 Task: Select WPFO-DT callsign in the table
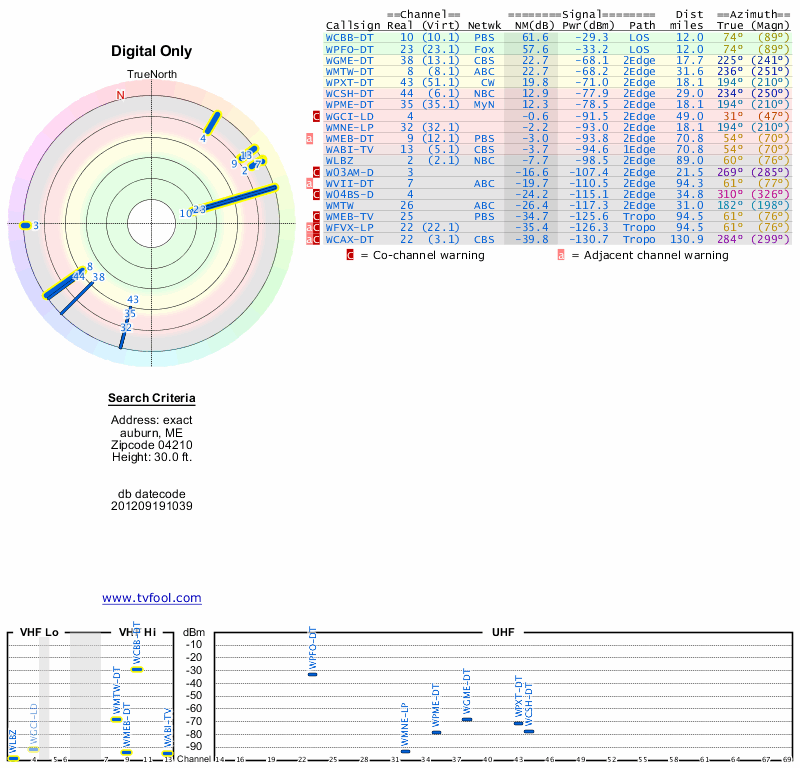[349, 48]
